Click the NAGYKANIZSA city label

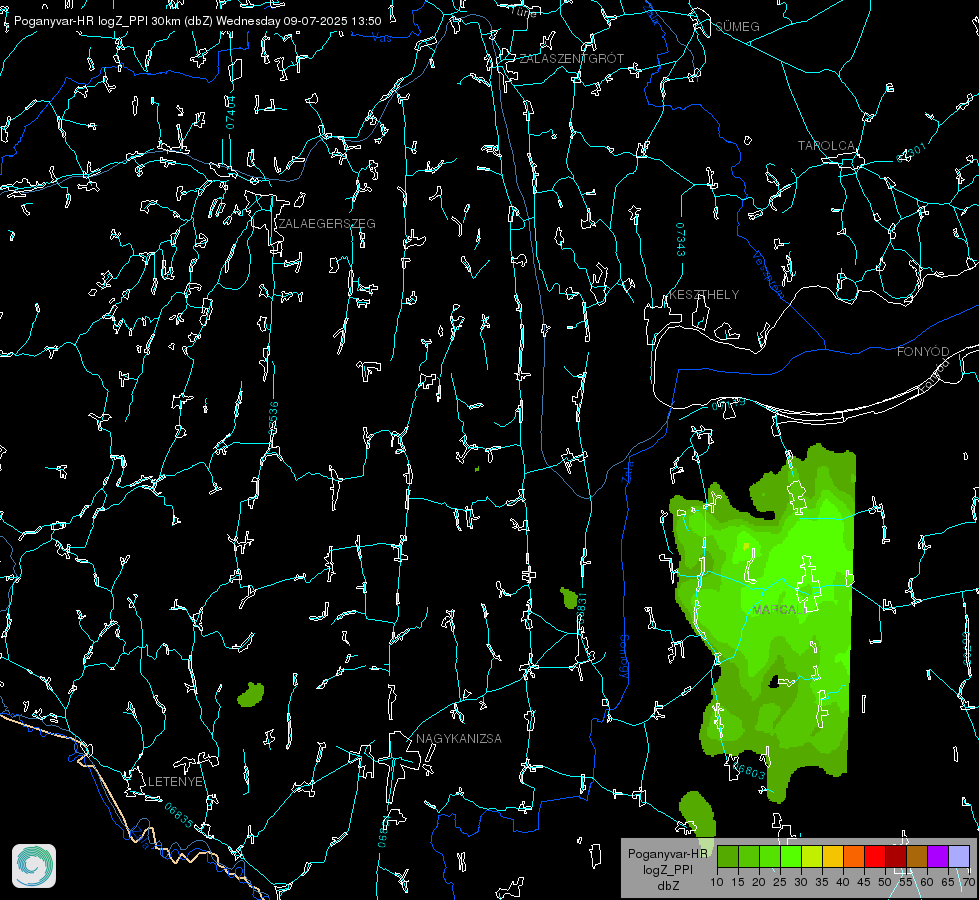[459, 738]
